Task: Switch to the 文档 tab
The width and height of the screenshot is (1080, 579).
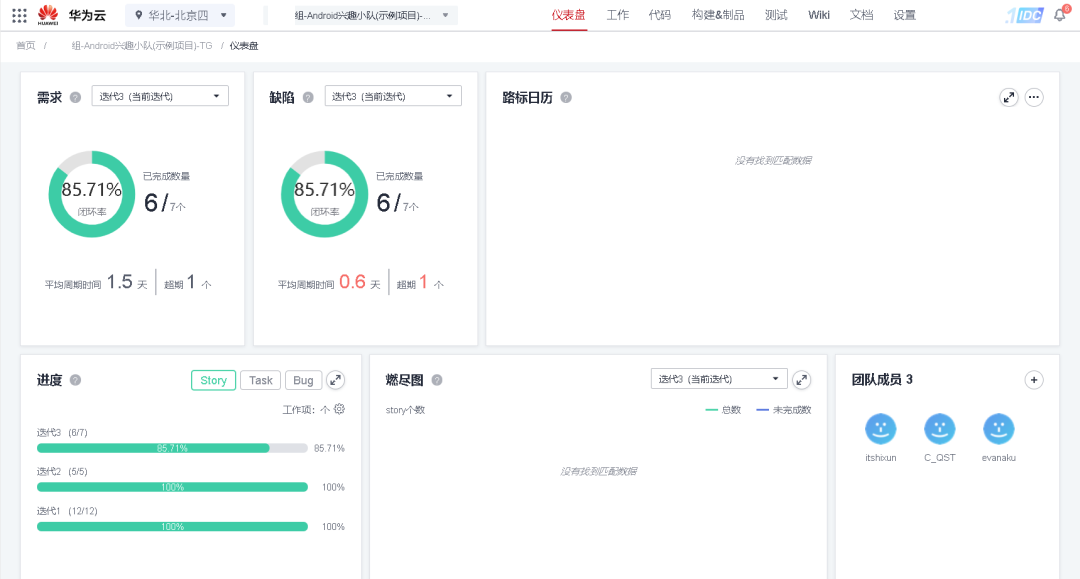Action: (x=861, y=15)
